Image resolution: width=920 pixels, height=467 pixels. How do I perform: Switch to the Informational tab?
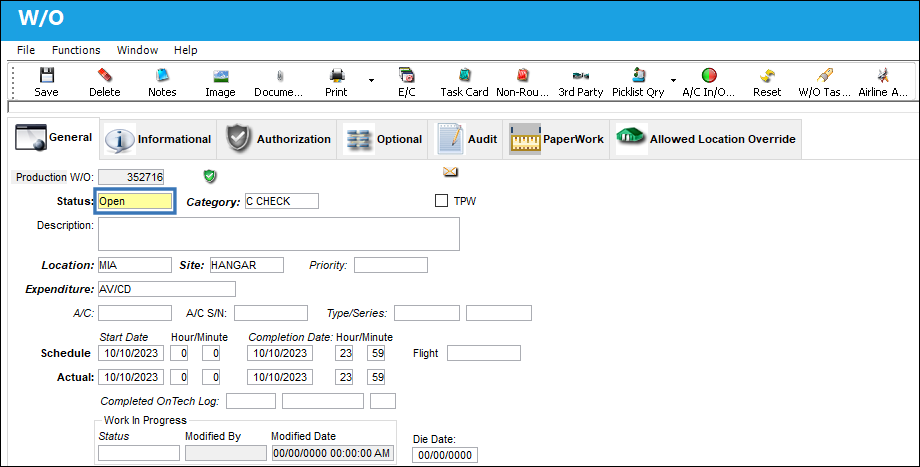(x=158, y=139)
